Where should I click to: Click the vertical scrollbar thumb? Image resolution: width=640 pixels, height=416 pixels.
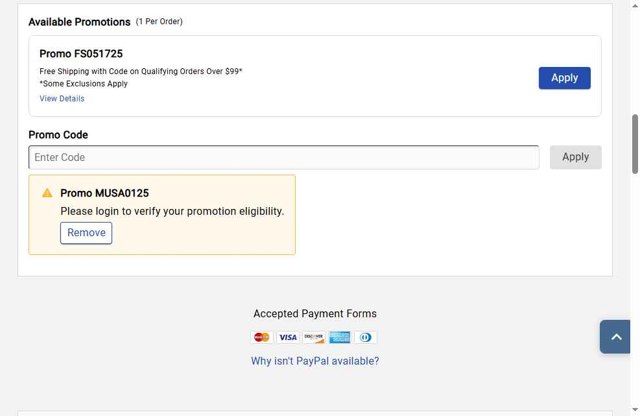635,145
